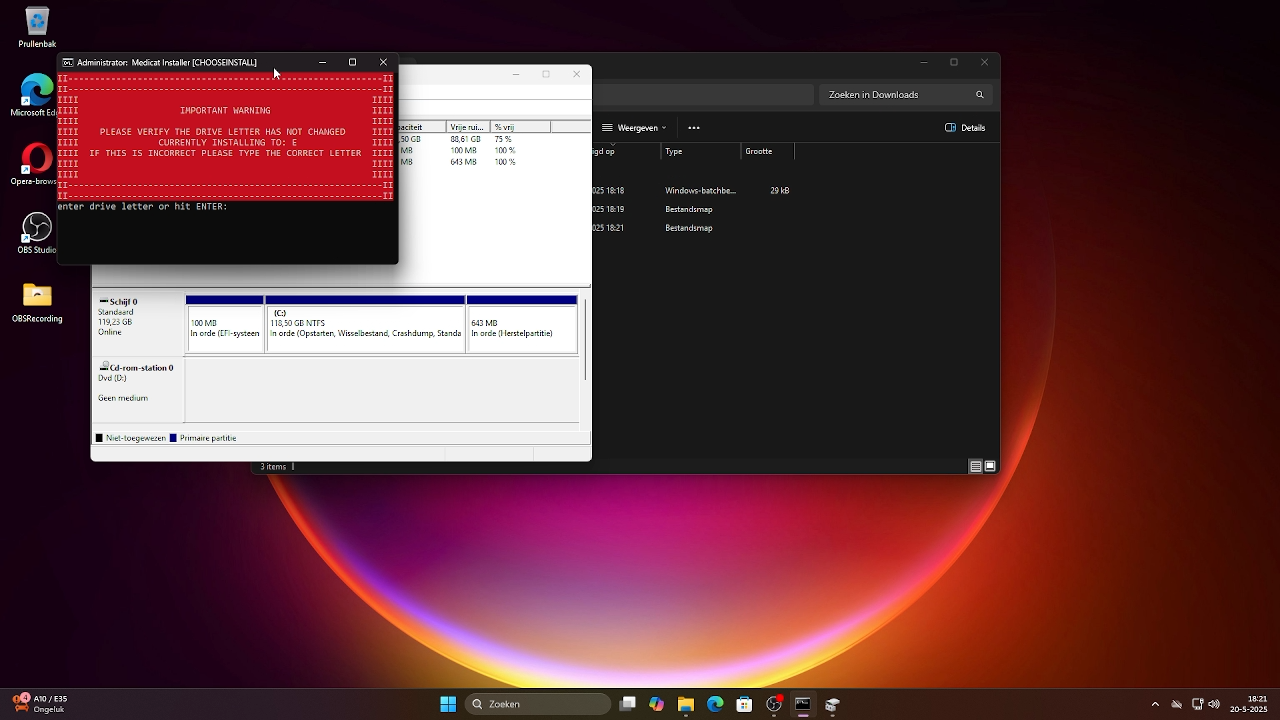Show hidden system tray icons
The image size is (1280, 720).
1155,704
